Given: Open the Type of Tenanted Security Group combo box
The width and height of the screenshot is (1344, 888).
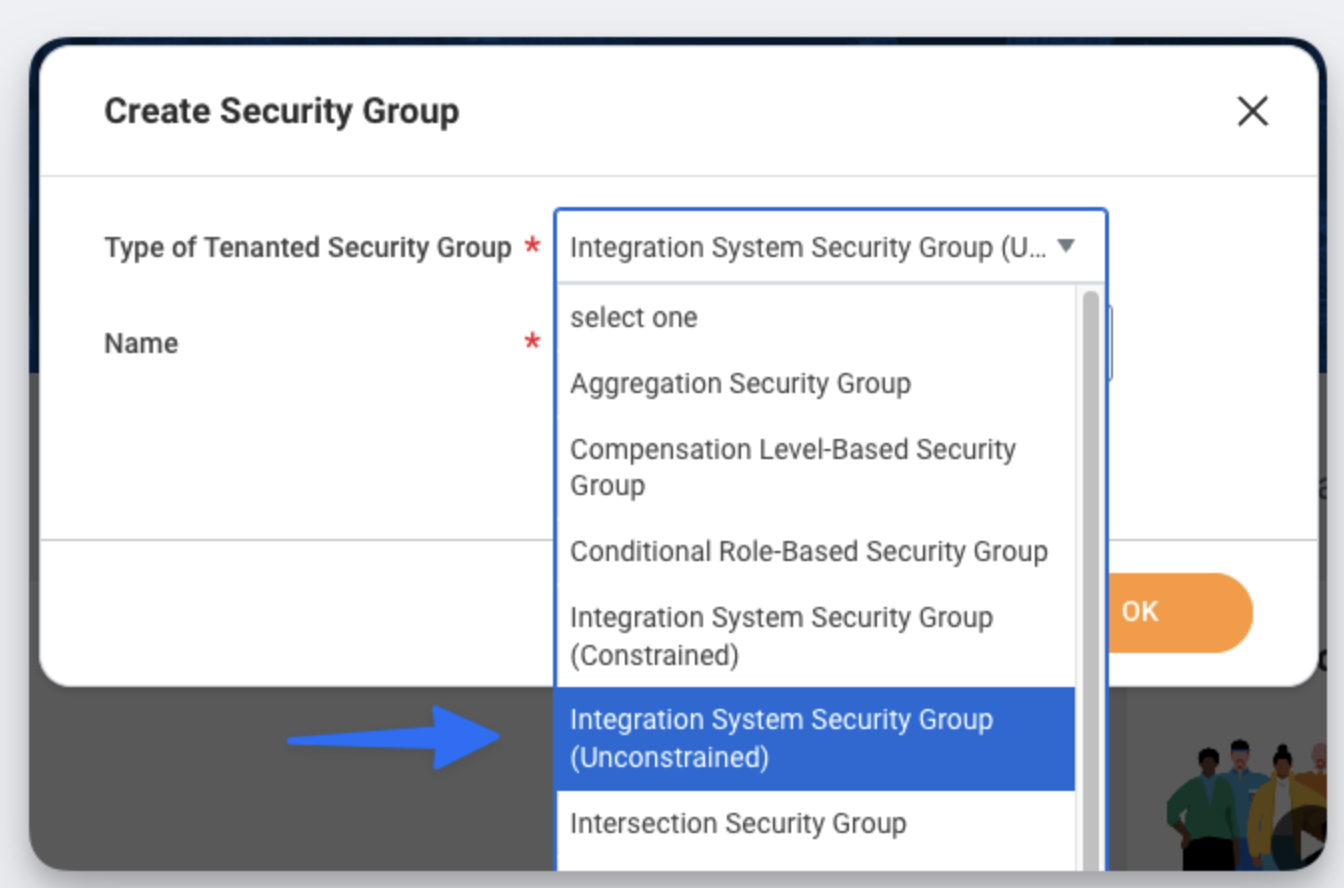Looking at the screenshot, I should pyautogui.click(x=808, y=246).
